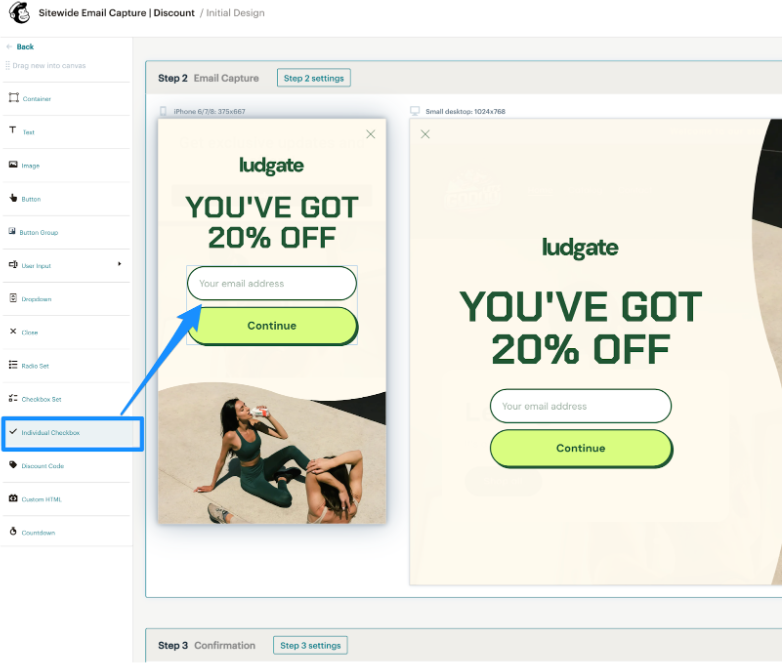Select the Button element icon

[x=13, y=198]
